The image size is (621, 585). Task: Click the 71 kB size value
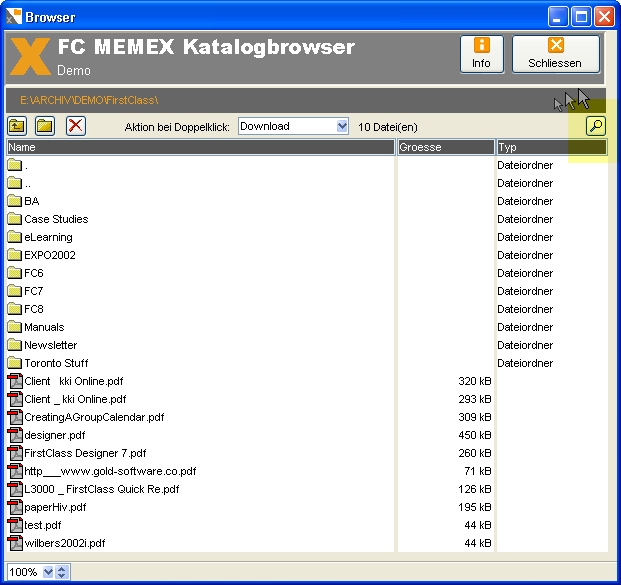coord(478,471)
